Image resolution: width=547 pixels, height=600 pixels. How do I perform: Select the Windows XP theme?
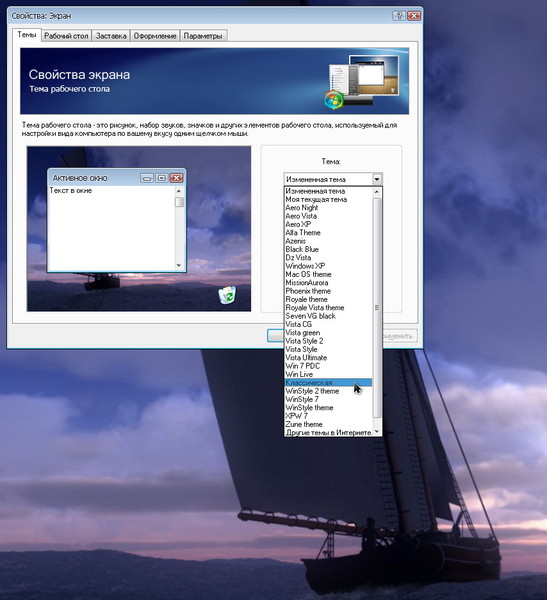pos(328,266)
